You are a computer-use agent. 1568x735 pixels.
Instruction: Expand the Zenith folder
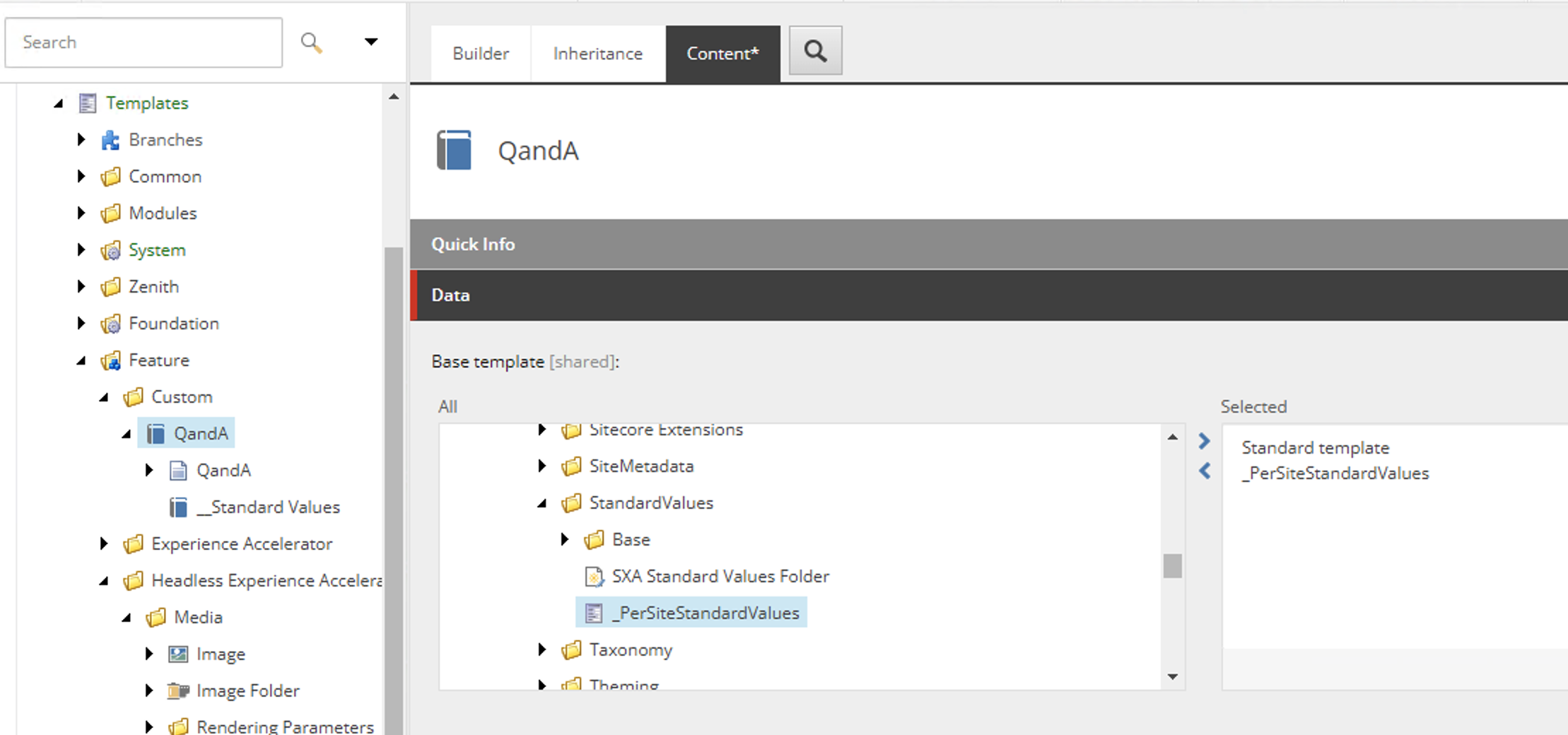[x=81, y=286]
